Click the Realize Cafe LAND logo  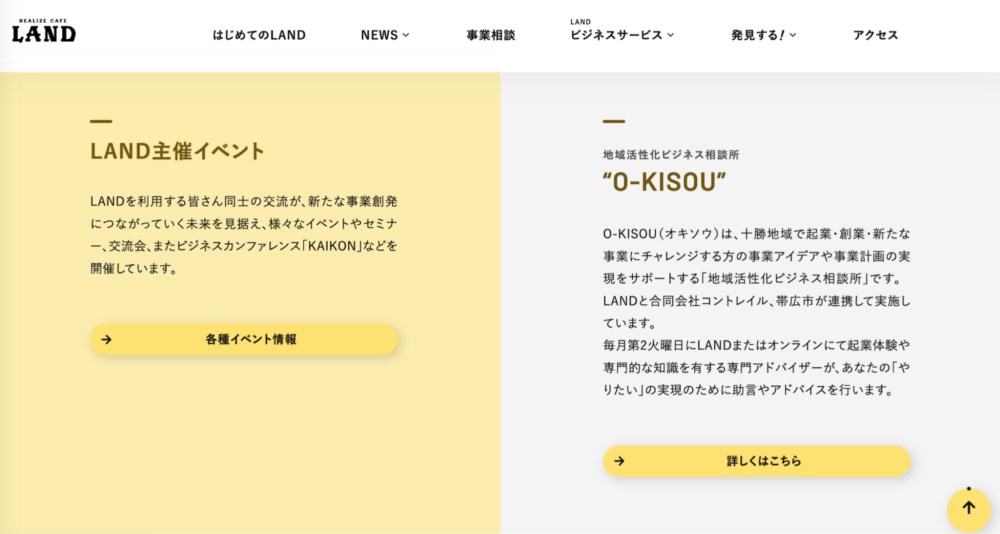pos(44,31)
